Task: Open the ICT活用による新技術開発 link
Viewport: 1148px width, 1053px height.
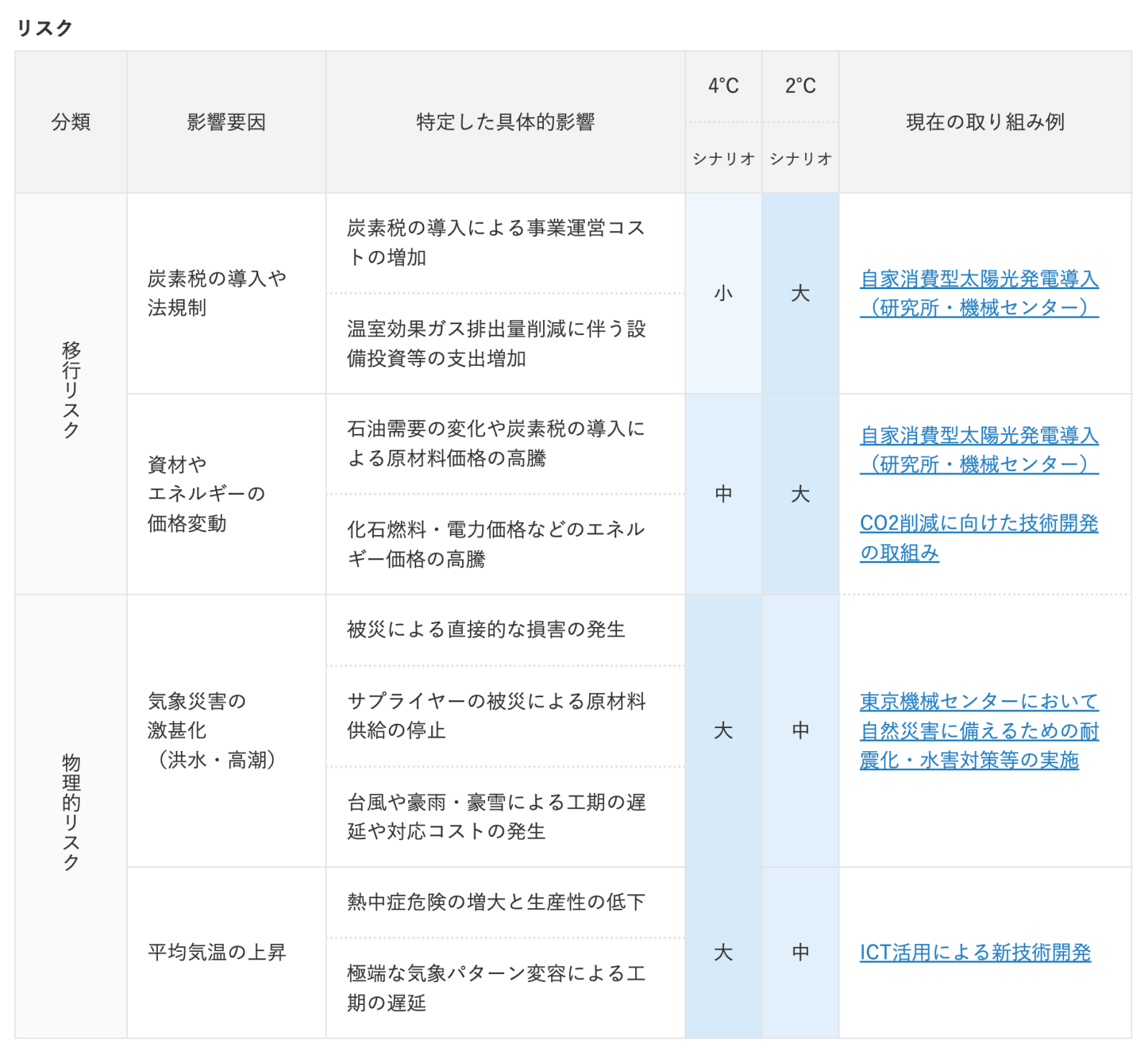Action: coord(974,953)
